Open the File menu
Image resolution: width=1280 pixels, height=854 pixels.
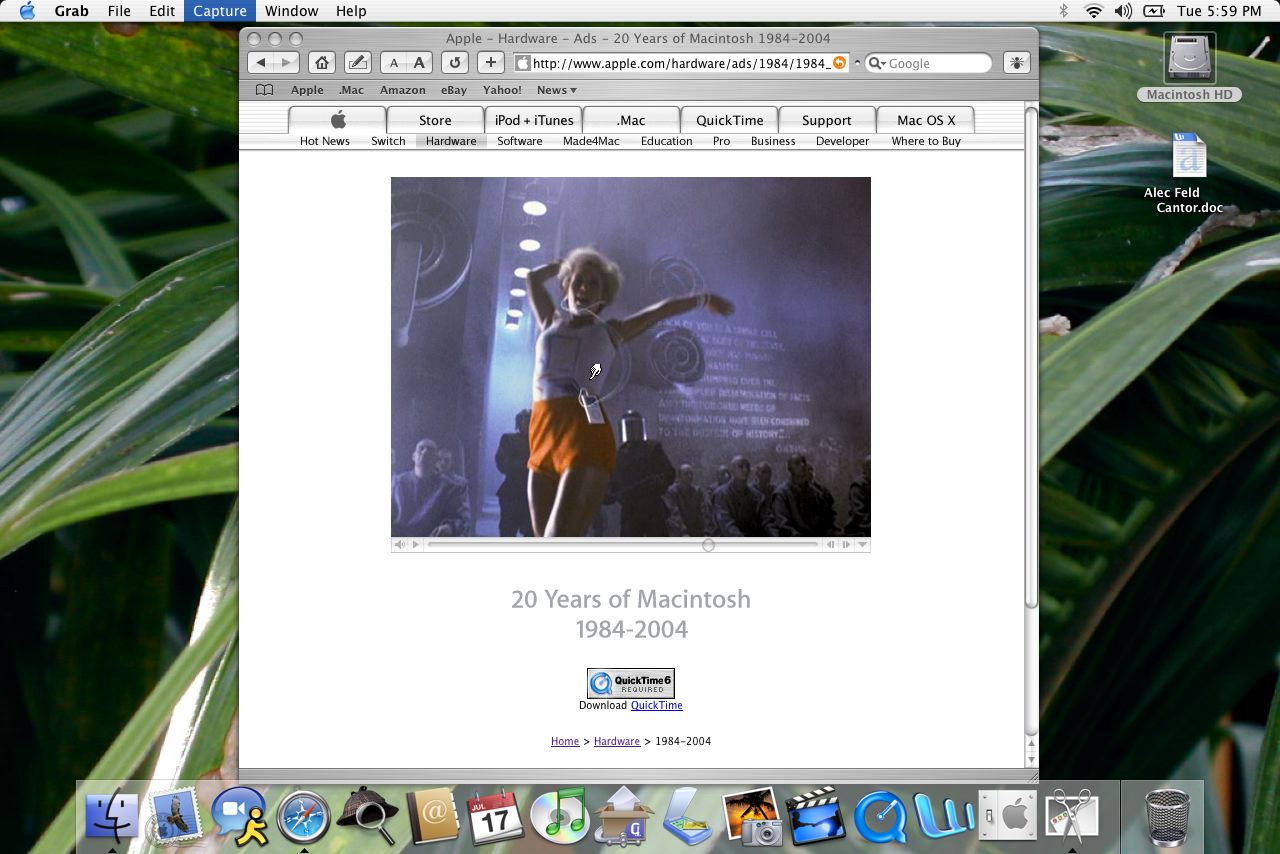click(119, 11)
